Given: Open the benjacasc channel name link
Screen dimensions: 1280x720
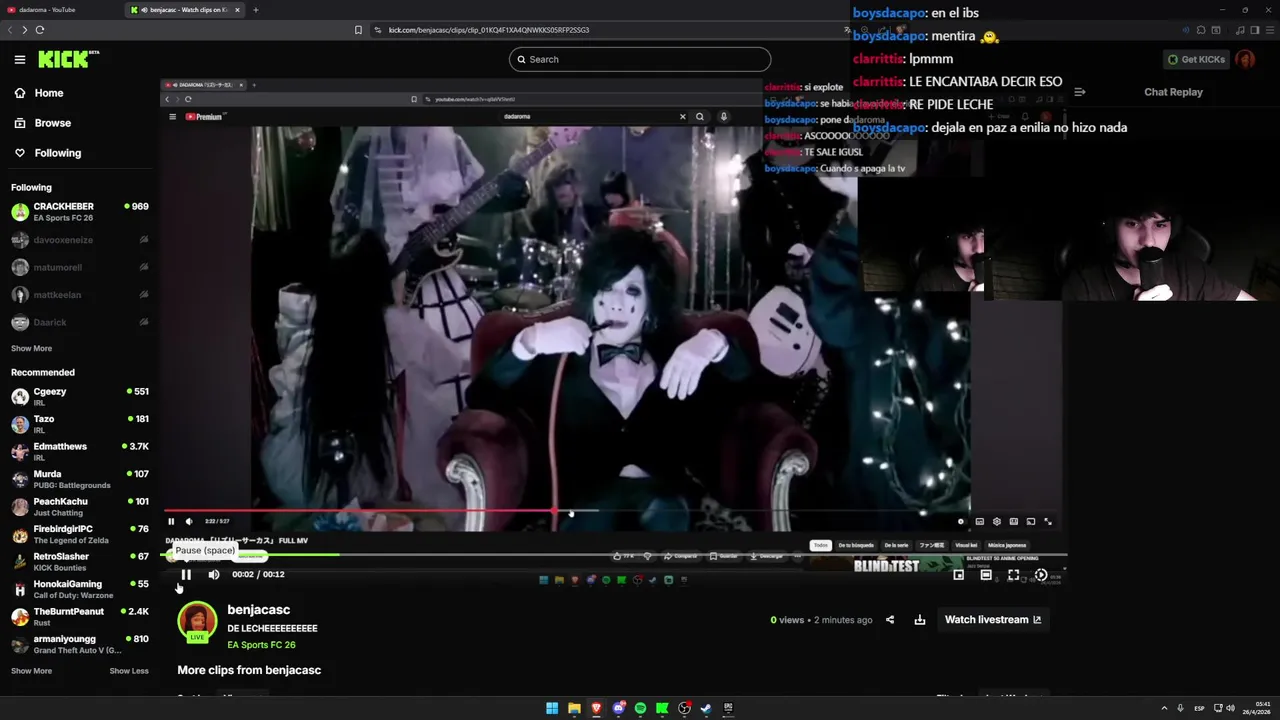Looking at the screenshot, I should (258, 610).
